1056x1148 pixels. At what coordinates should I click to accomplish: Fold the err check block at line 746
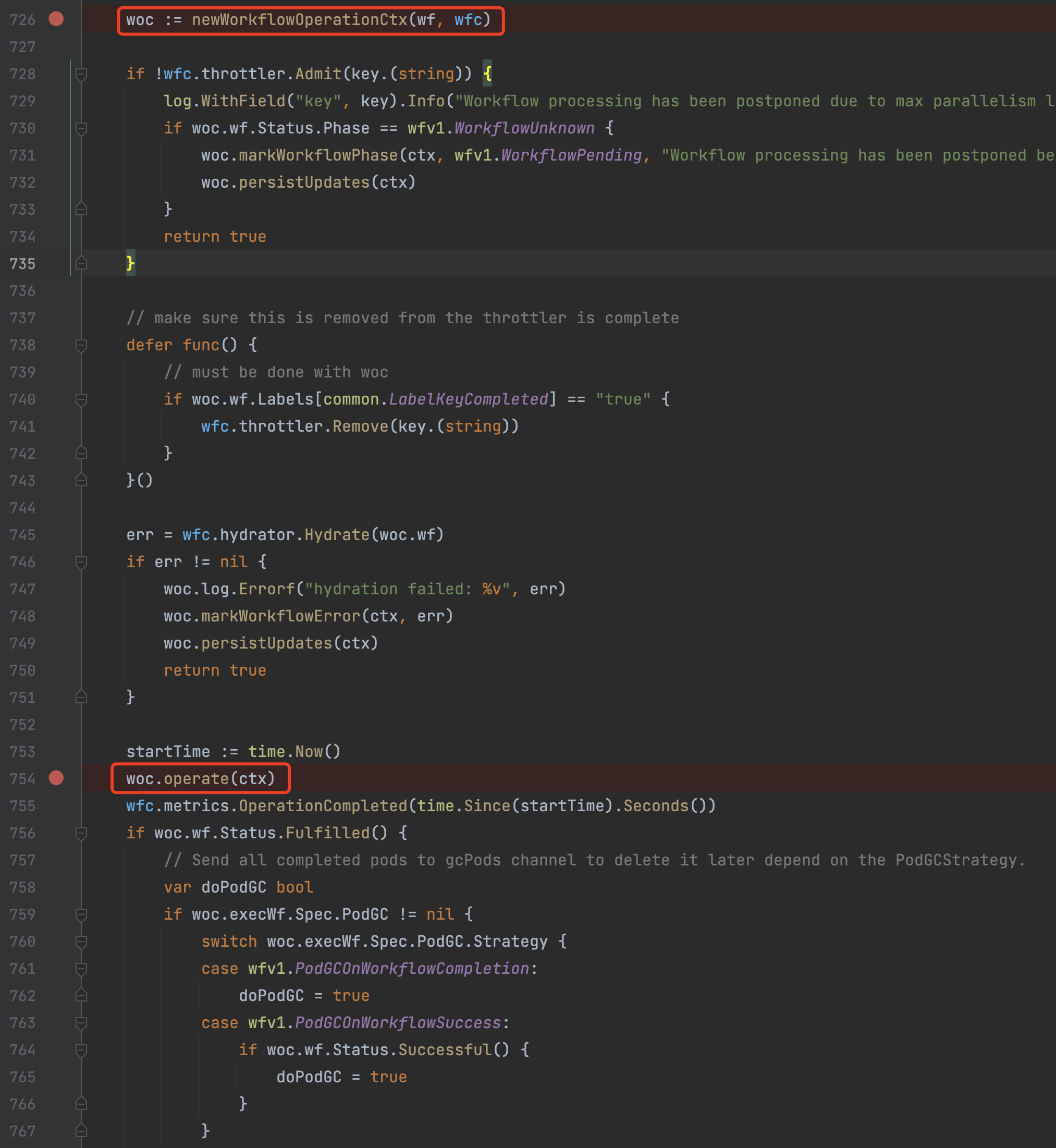[x=81, y=561]
